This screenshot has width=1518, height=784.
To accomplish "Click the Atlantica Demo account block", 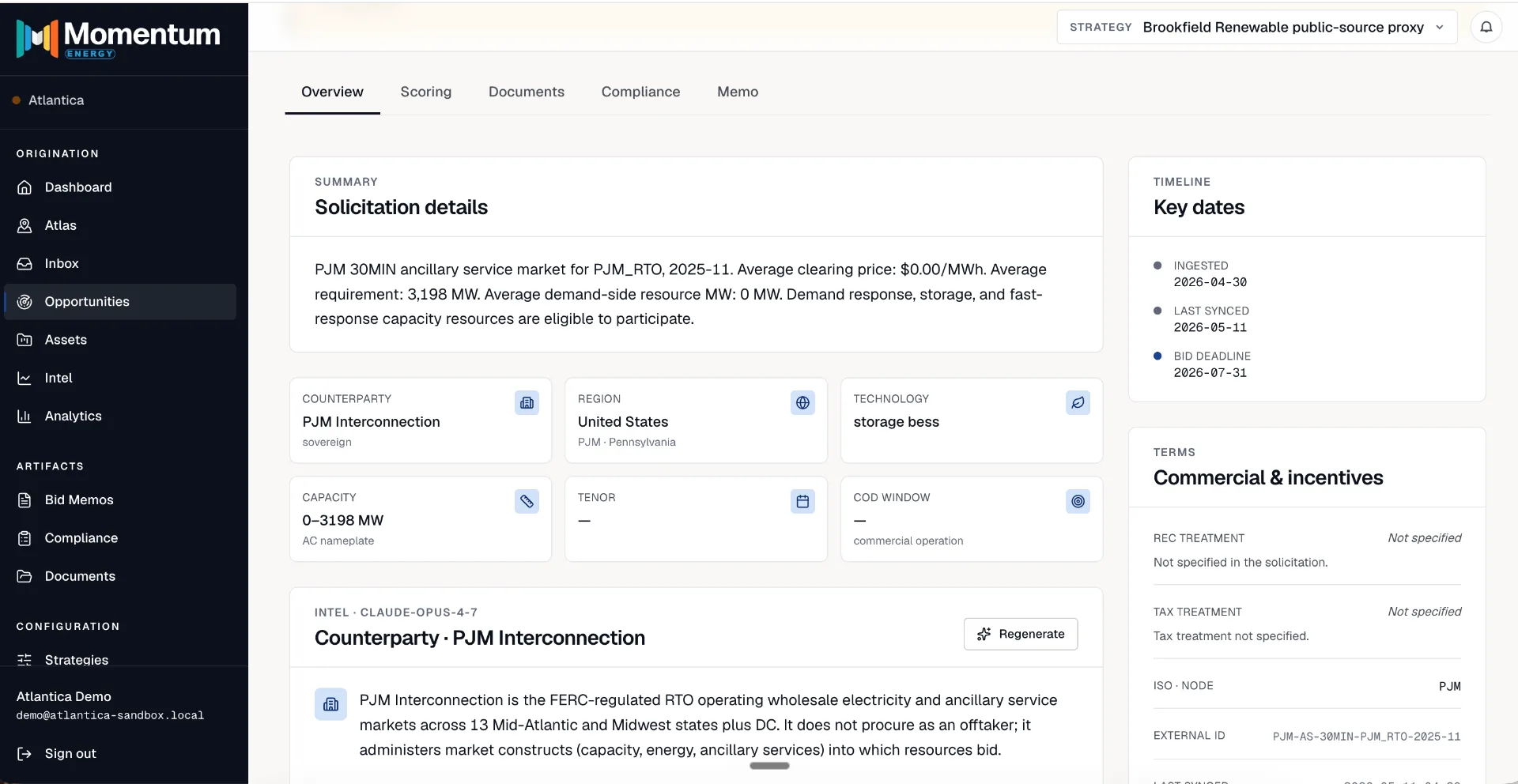I will pyautogui.click(x=110, y=705).
